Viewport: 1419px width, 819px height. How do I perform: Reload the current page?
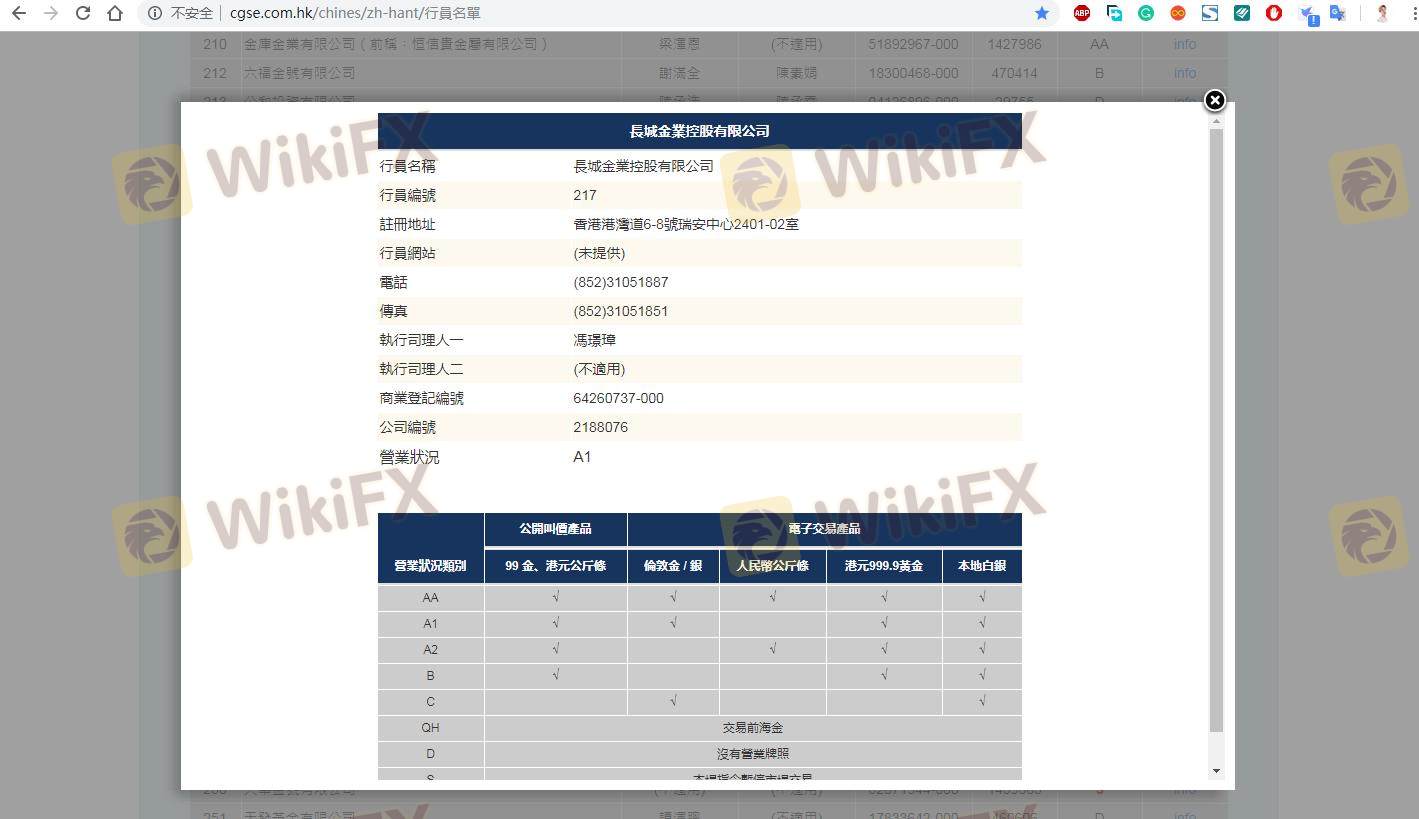pos(83,14)
